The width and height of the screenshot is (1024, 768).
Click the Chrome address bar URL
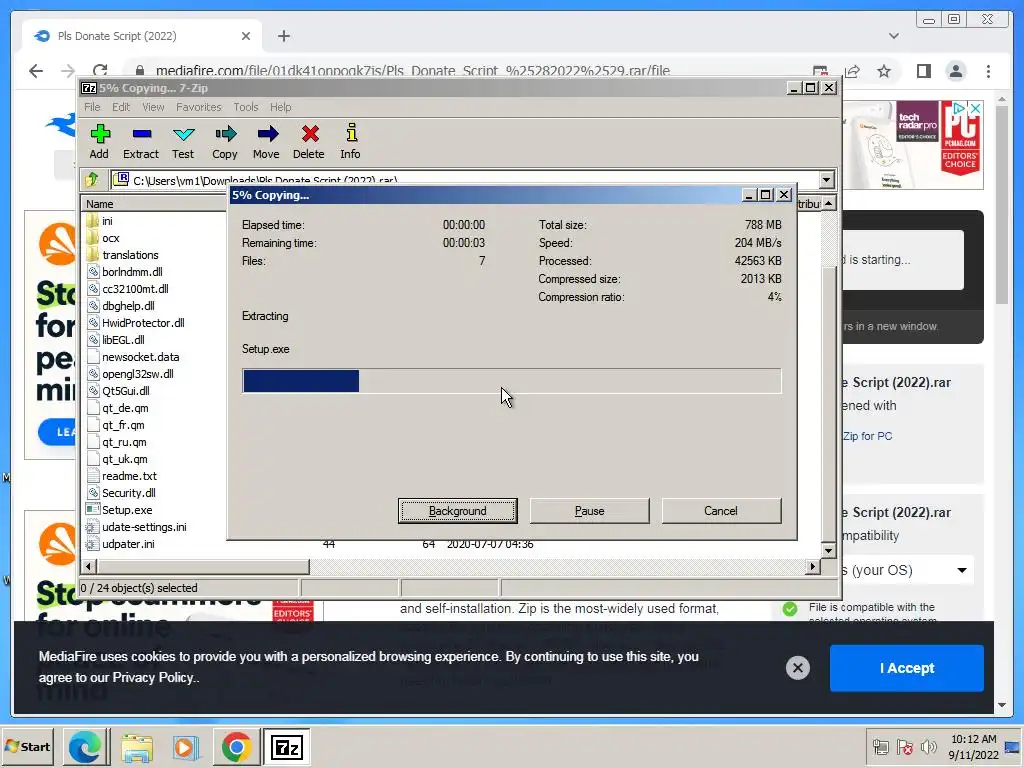coord(413,71)
